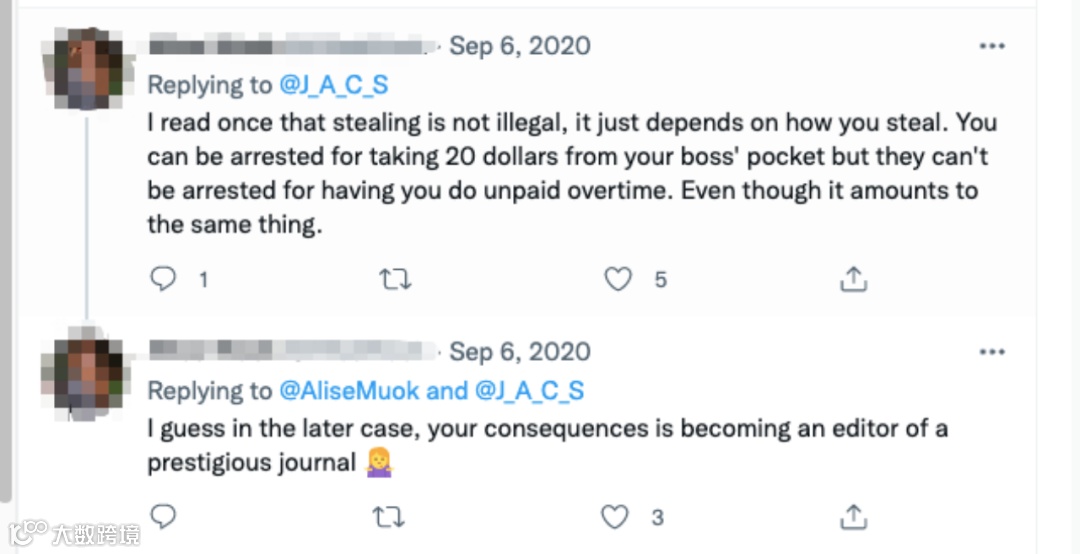1080x554 pixels.
Task: Click the first tweet's blurred author name
Action: [292, 47]
